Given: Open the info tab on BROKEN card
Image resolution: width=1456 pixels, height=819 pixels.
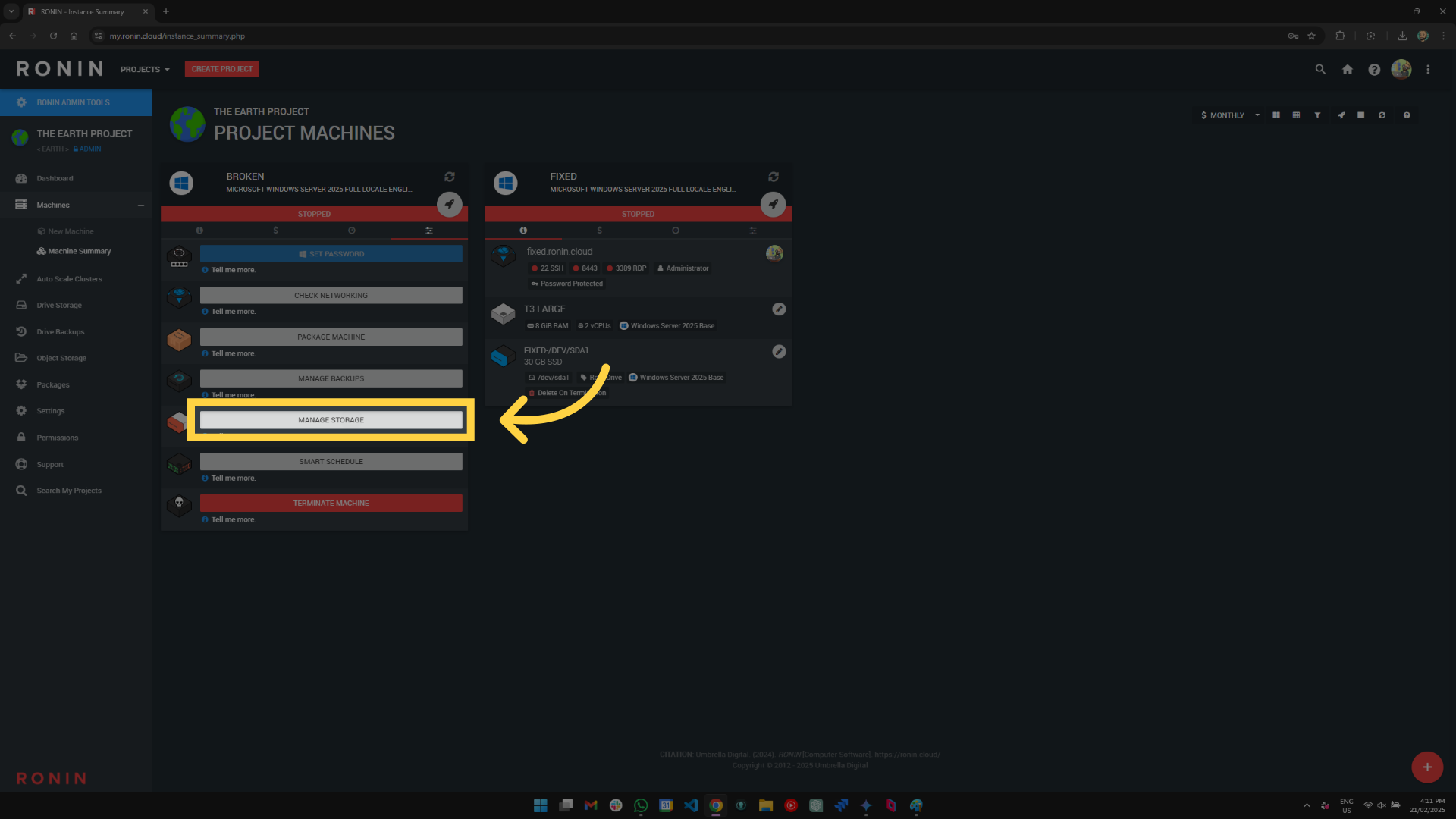Looking at the screenshot, I should 199,231.
